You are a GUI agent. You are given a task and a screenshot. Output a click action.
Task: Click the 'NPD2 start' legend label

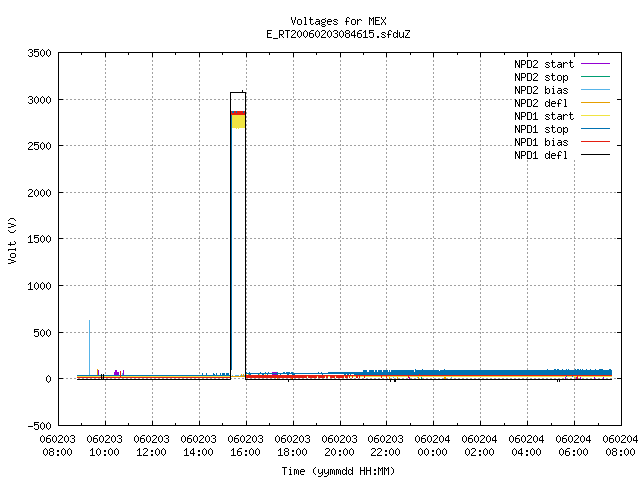[x=544, y=64]
